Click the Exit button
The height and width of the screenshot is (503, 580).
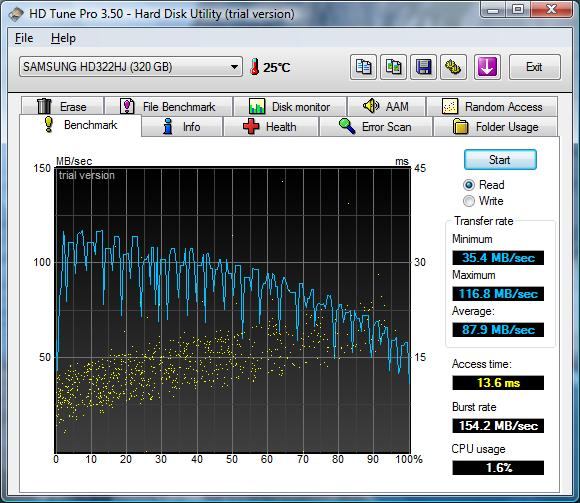point(535,67)
